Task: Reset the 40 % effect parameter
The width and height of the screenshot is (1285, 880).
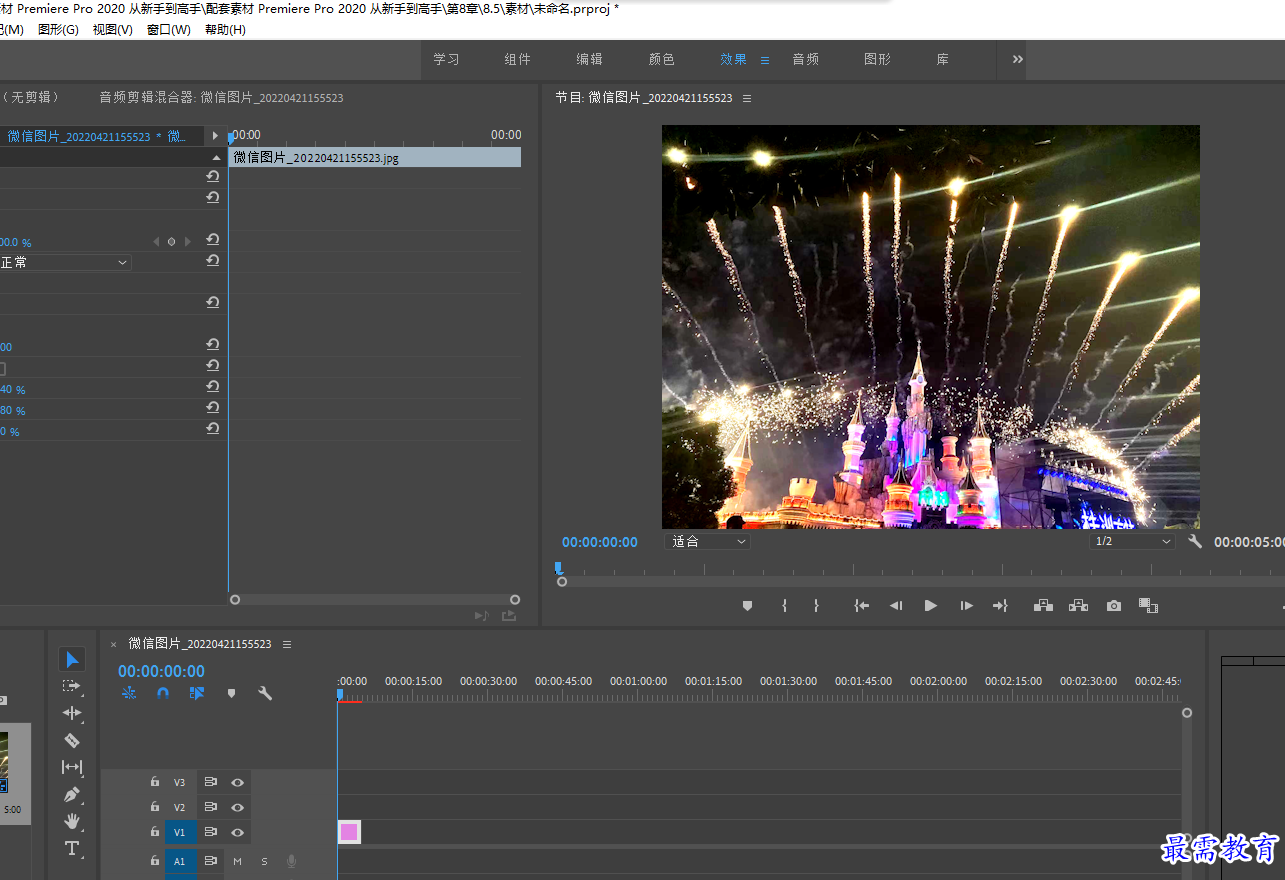Action: click(x=212, y=386)
